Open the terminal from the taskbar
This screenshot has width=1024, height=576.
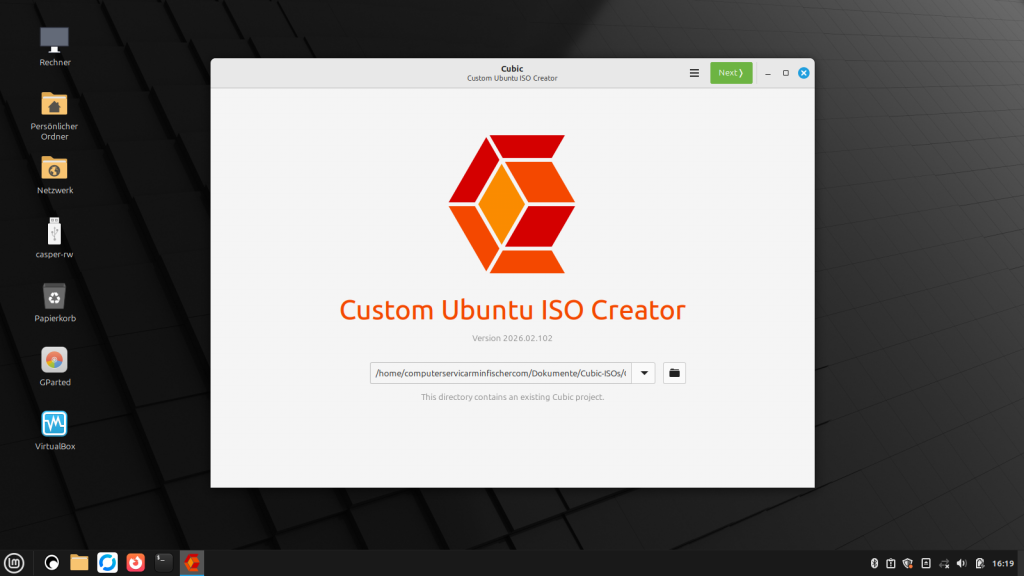pyautogui.click(x=163, y=562)
